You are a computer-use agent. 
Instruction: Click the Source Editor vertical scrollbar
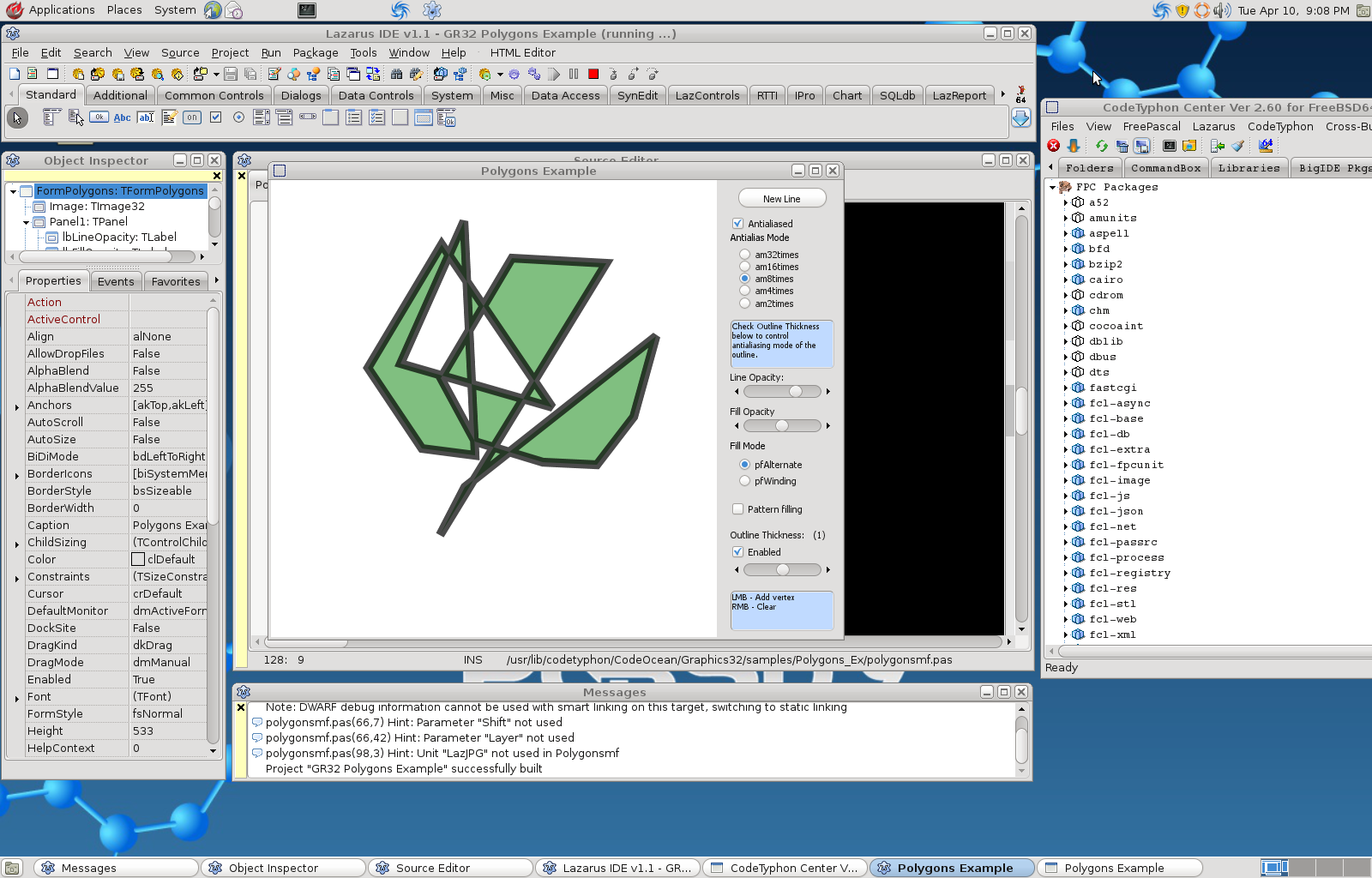1021,418
